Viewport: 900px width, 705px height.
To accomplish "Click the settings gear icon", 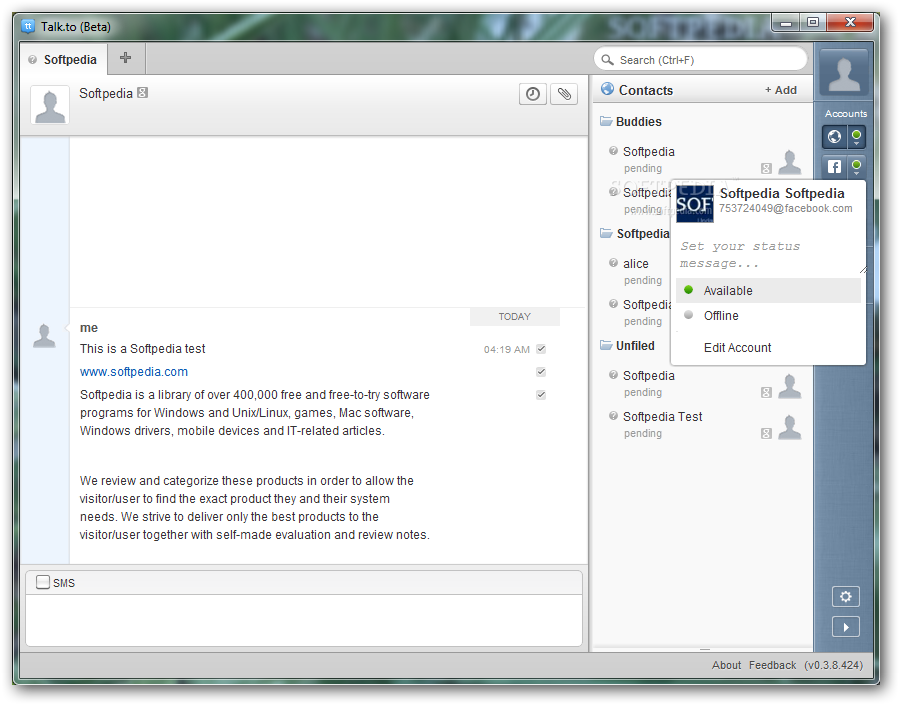I will (x=845, y=596).
